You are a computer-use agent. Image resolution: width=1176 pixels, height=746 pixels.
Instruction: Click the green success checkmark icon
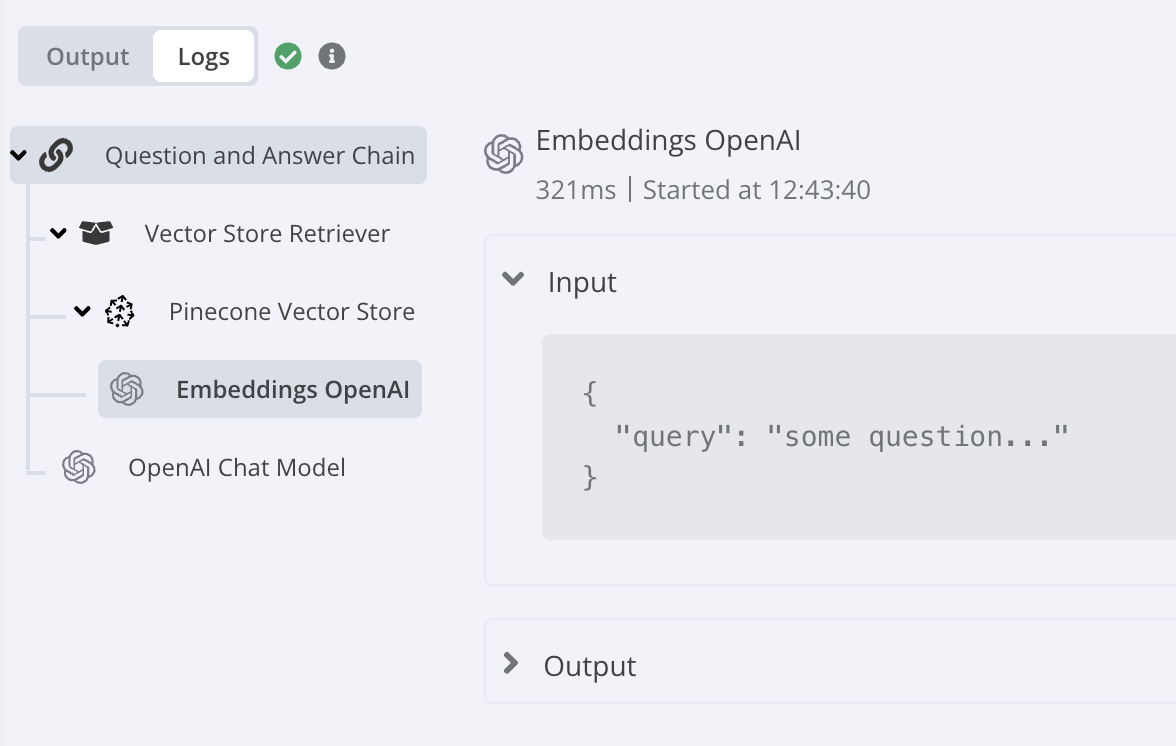click(x=288, y=56)
